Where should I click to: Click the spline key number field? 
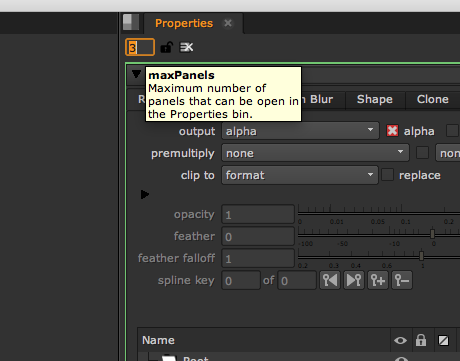(241, 280)
